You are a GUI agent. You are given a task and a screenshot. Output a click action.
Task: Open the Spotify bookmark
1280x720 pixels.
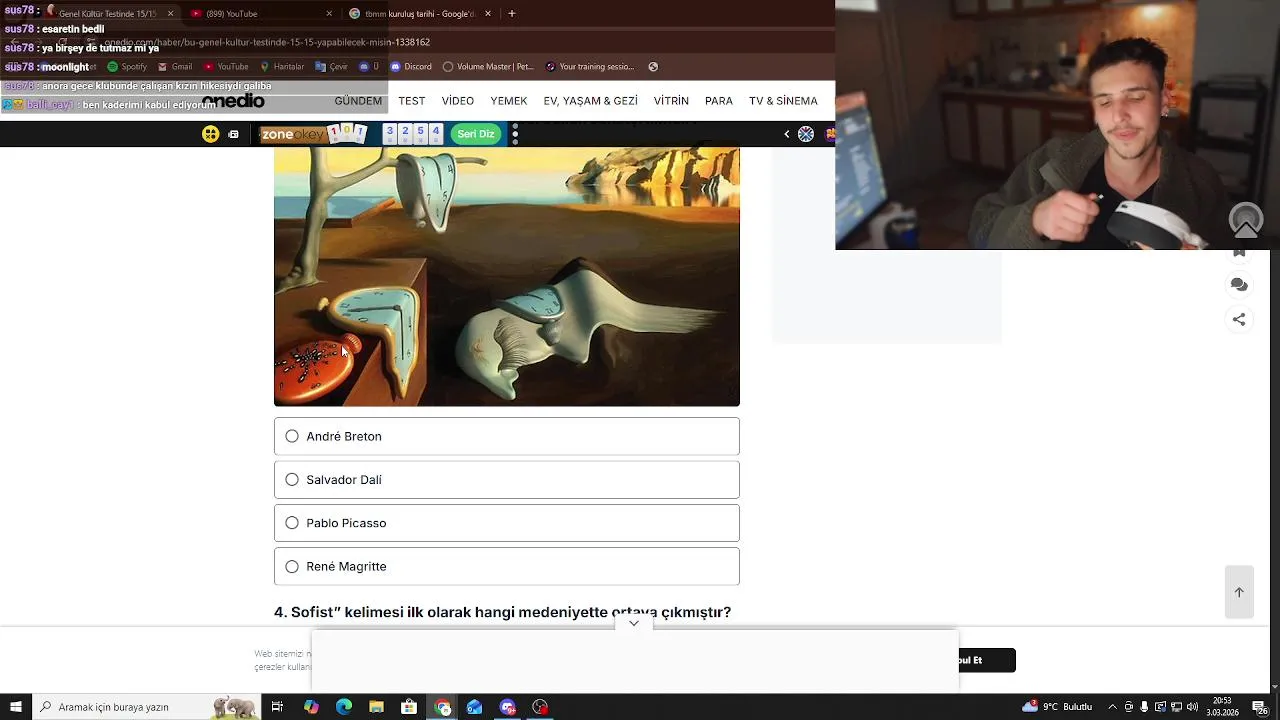click(x=127, y=67)
